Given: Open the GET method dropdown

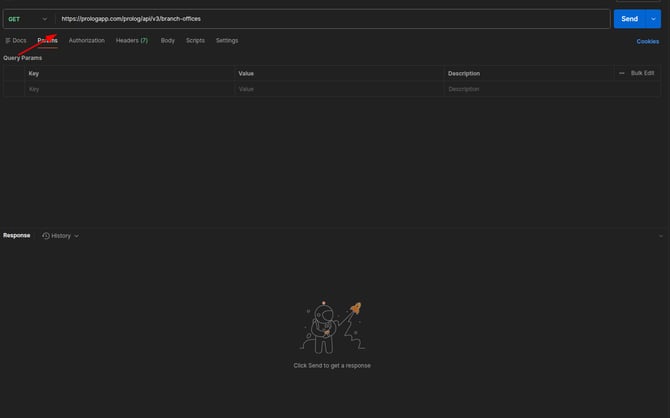Looking at the screenshot, I should (27, 19).
